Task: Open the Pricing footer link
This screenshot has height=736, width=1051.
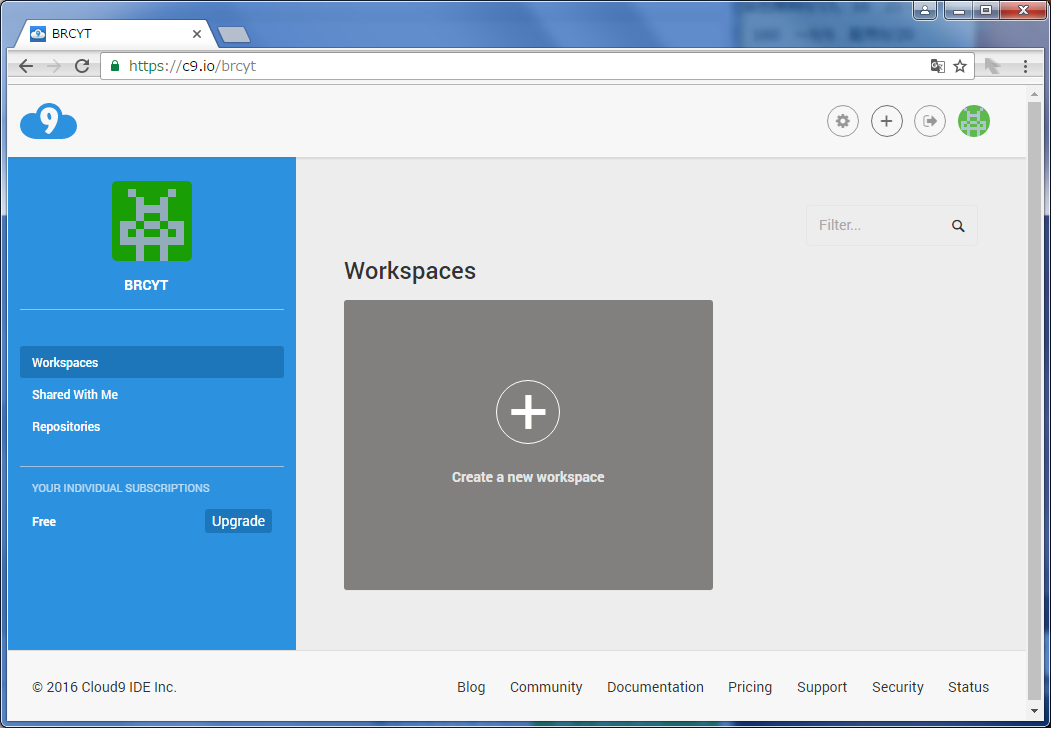Action: pos(750,687)
